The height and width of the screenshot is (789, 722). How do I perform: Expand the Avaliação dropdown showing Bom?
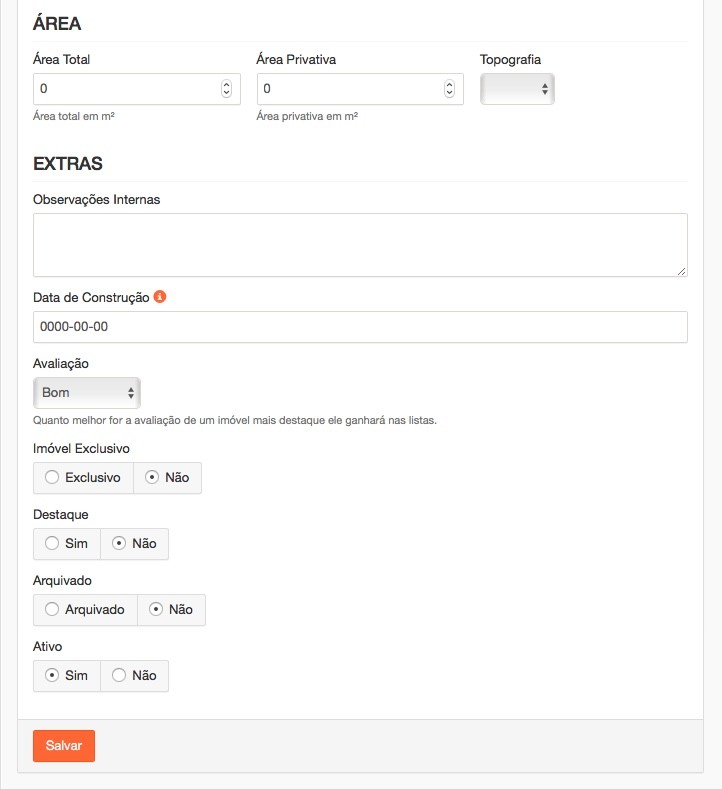pyautogui.click(x=87, y=393)
